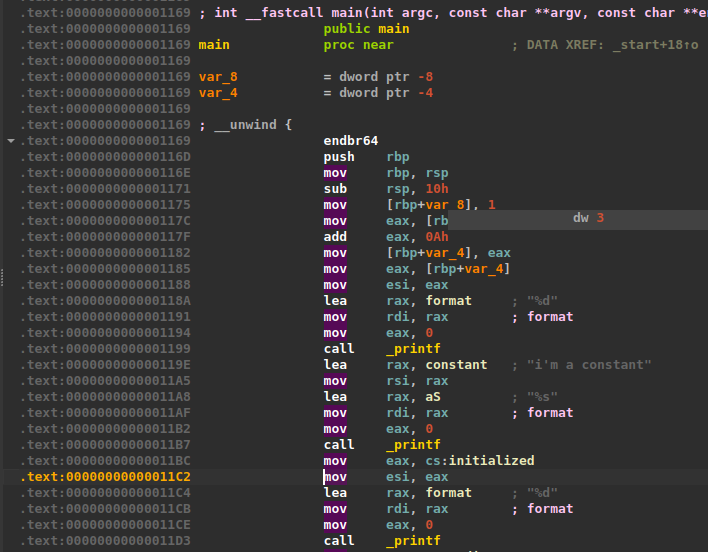Select the endbr64 instruction

coord(350,141)
